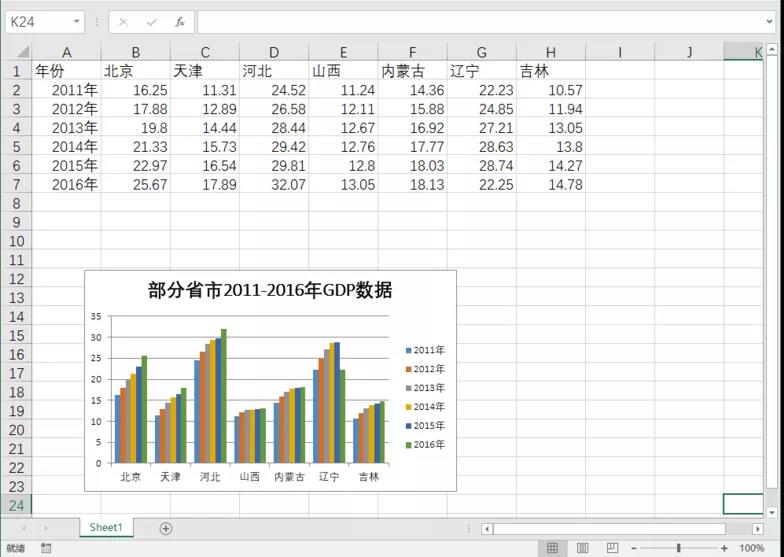Viewport: 784px width, 557px height.
Task: Click the 2015年 legend entry
Action: [x=425, y=426]
